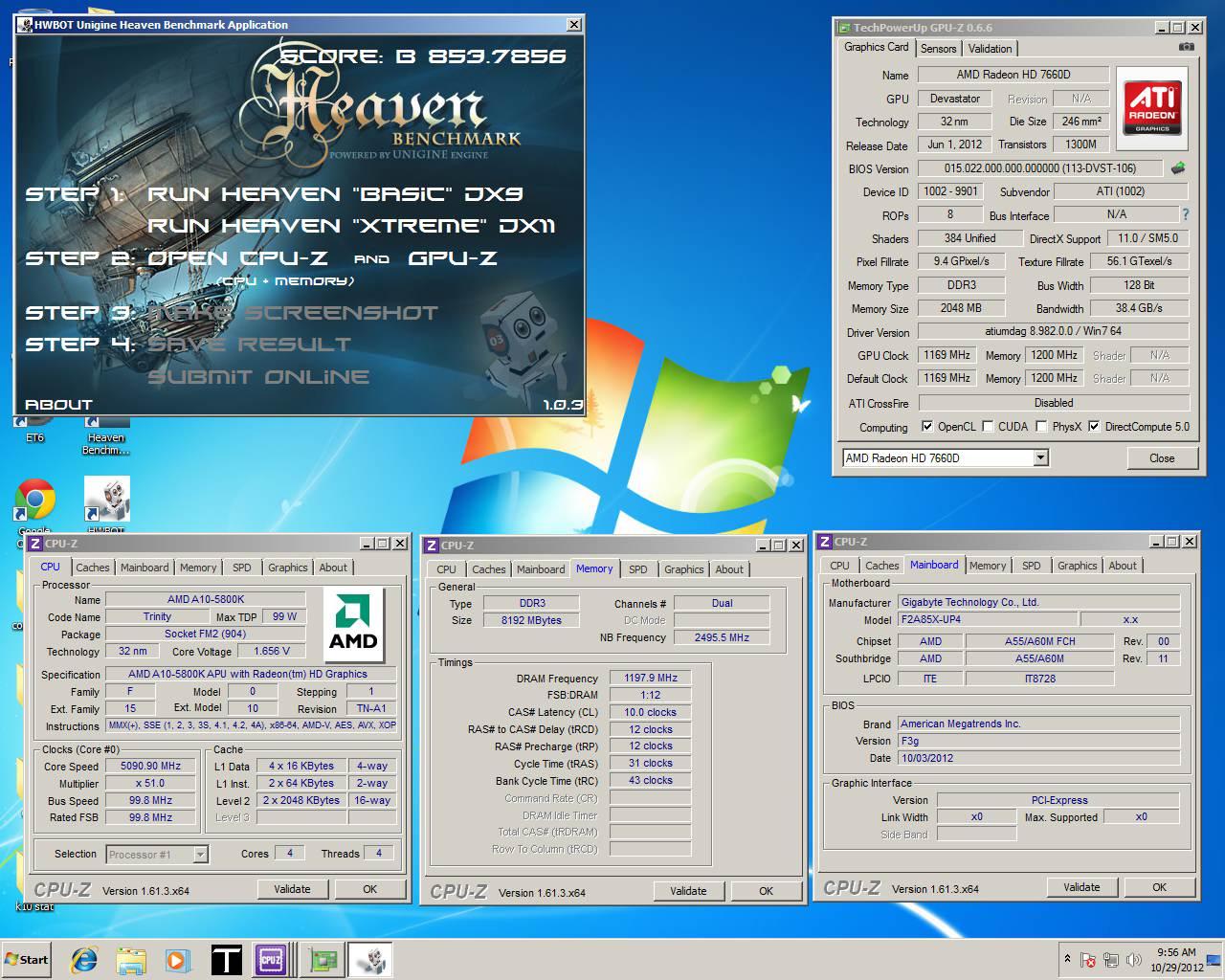Click the GPU-Z screenshot camera icon
This screenshot has width=1225, height=980.
1186,46
